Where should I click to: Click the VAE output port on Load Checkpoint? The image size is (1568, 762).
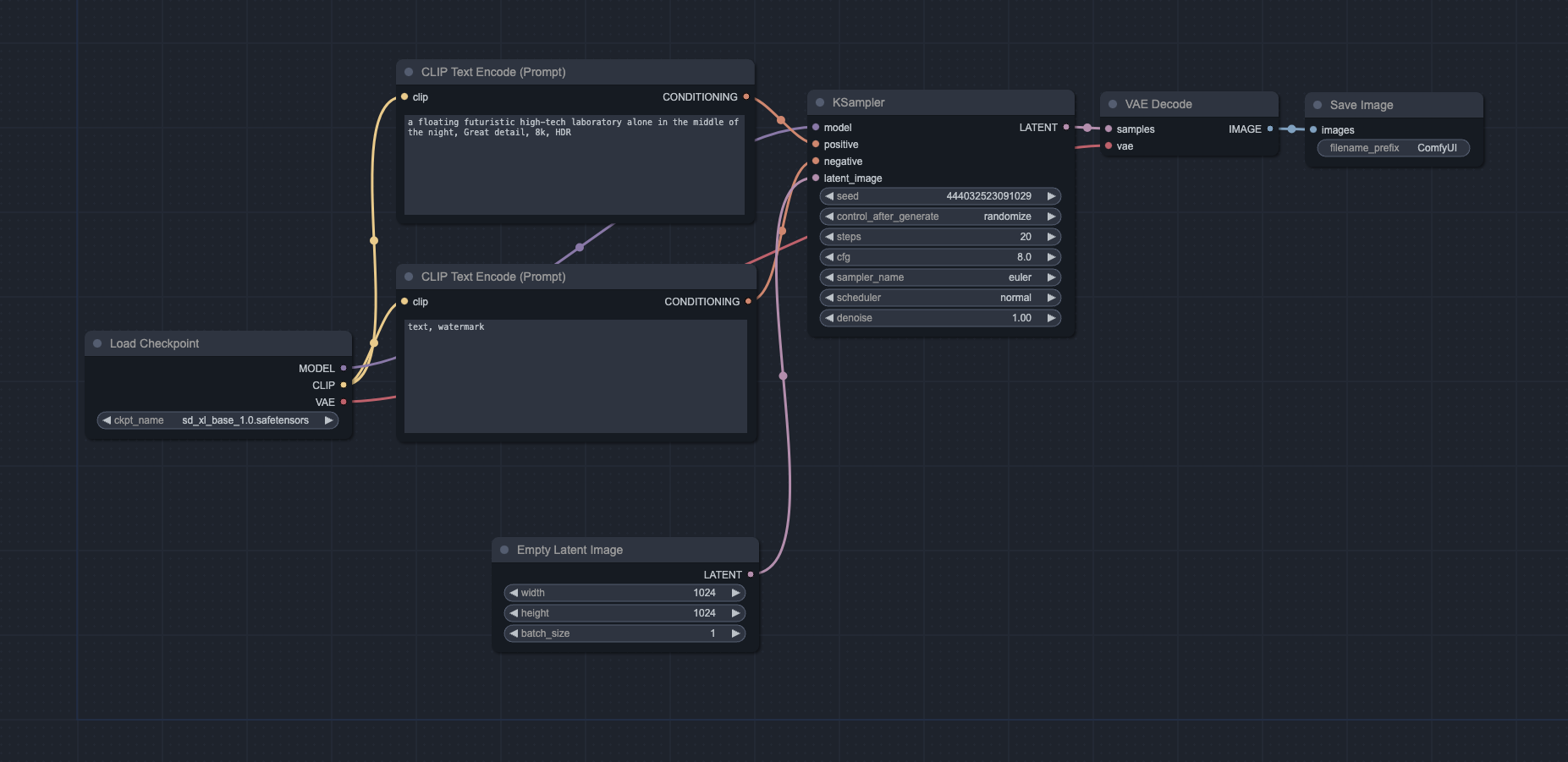point(344,402)
